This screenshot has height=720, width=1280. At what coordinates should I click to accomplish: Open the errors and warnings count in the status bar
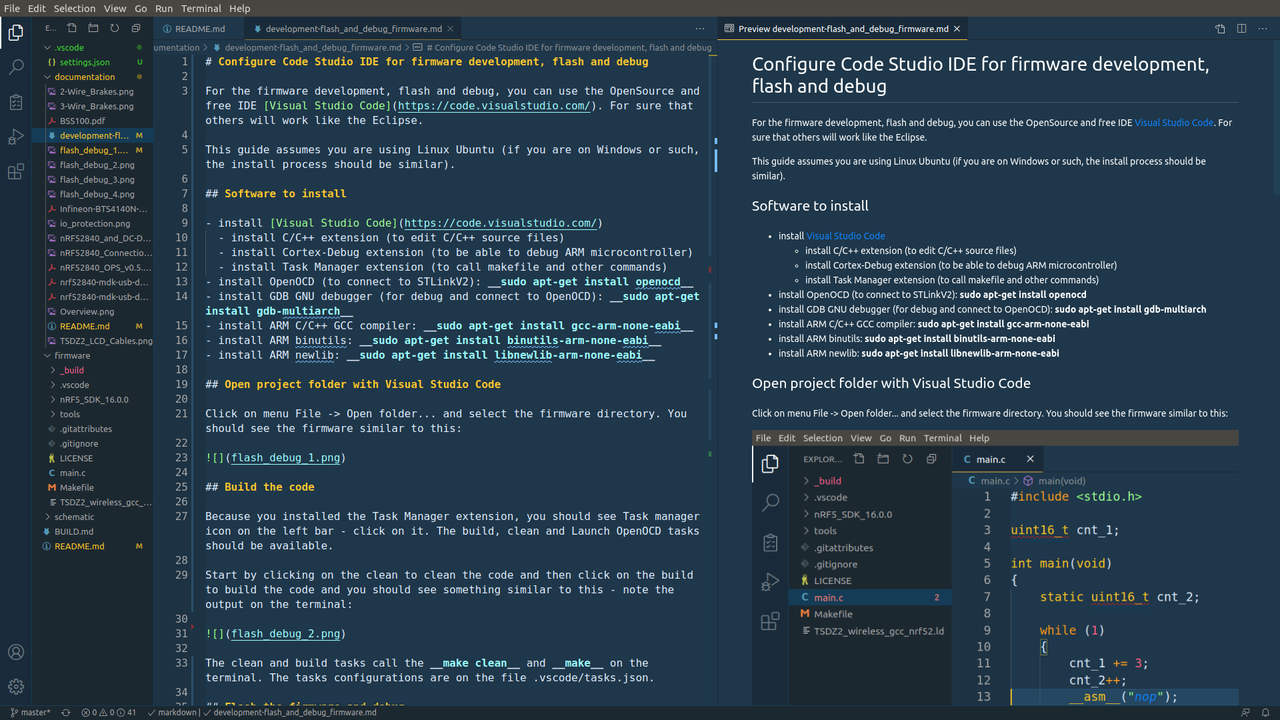(x=108, y=712)
